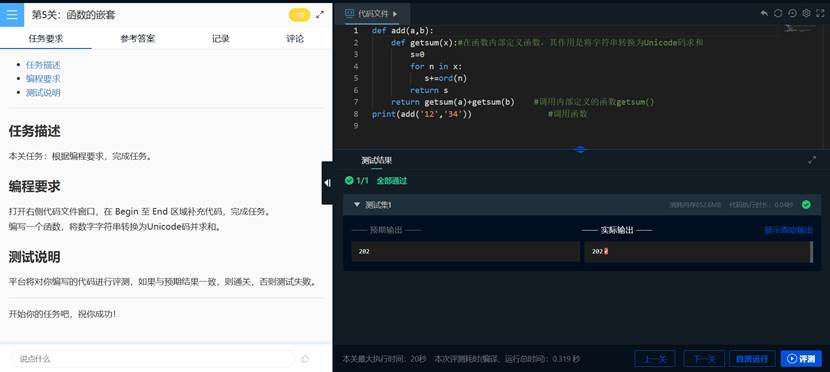Select the 测试结果 tab

[376, 160]
